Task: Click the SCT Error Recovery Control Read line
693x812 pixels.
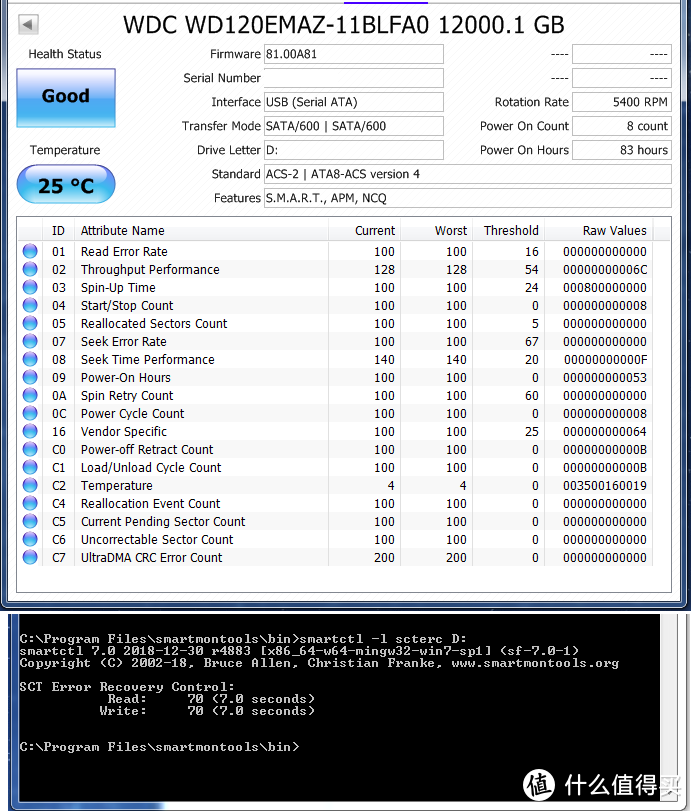Action: [x=211, y=699]
